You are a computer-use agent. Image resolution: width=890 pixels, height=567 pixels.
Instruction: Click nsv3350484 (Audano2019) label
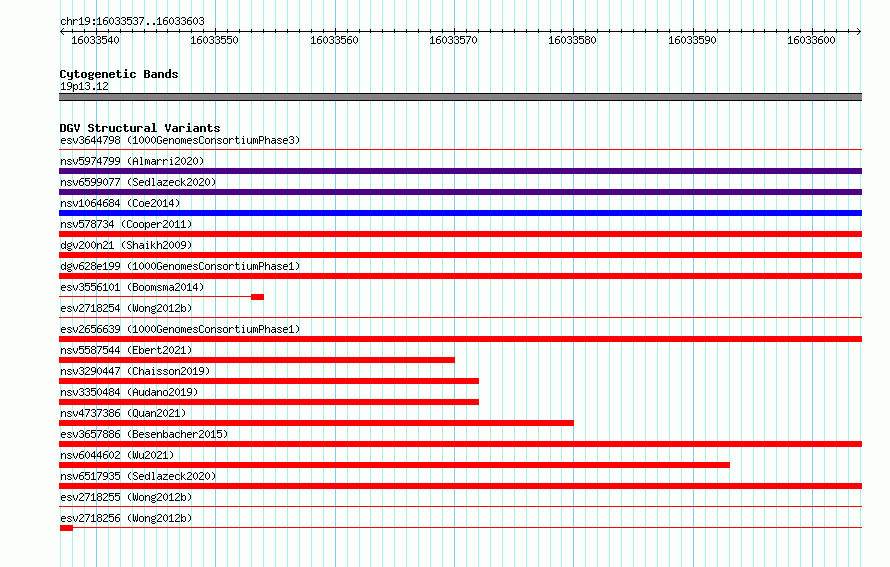(129, 392)
